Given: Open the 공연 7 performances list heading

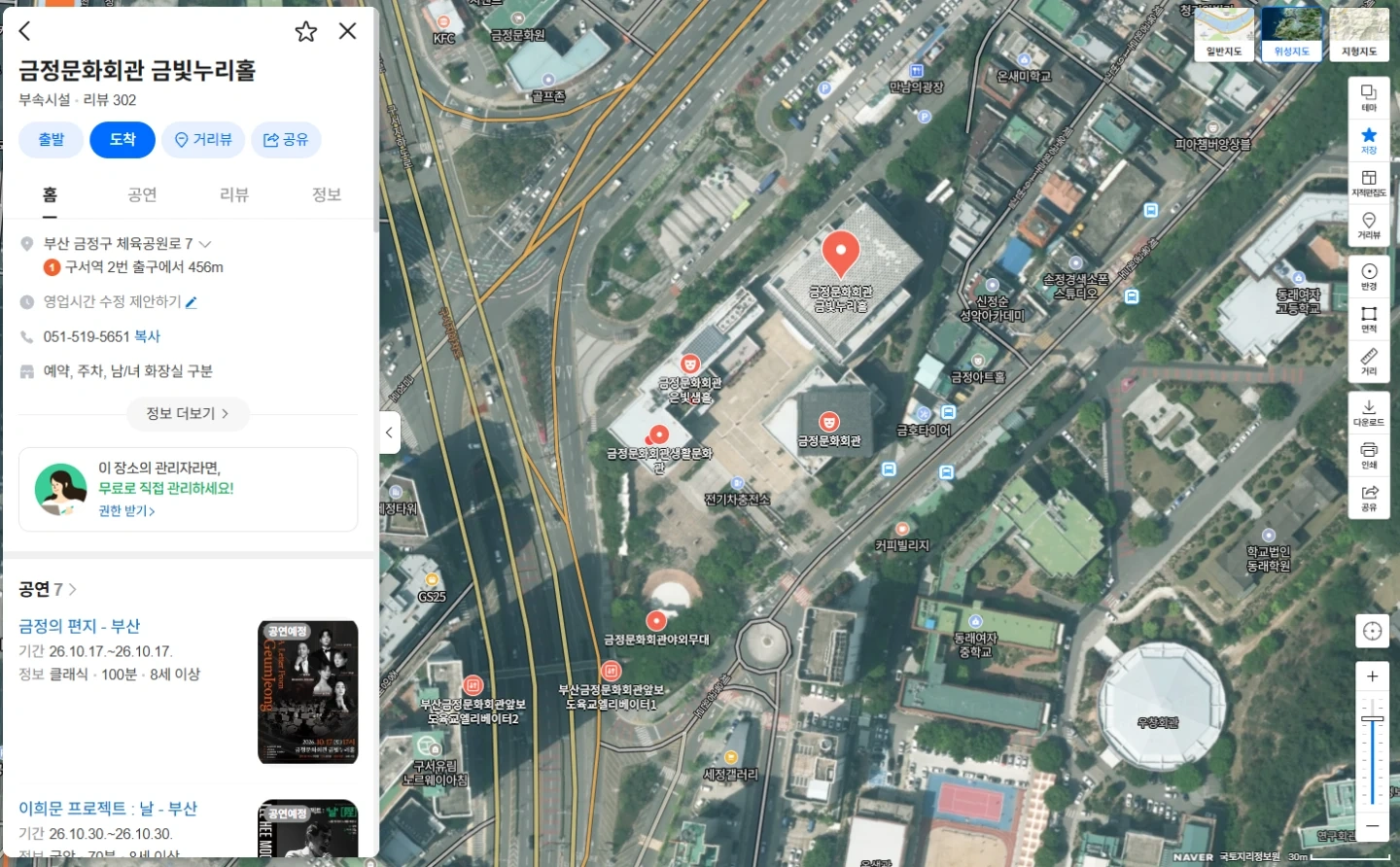Looking at the screenshot, I should point(48,589).
